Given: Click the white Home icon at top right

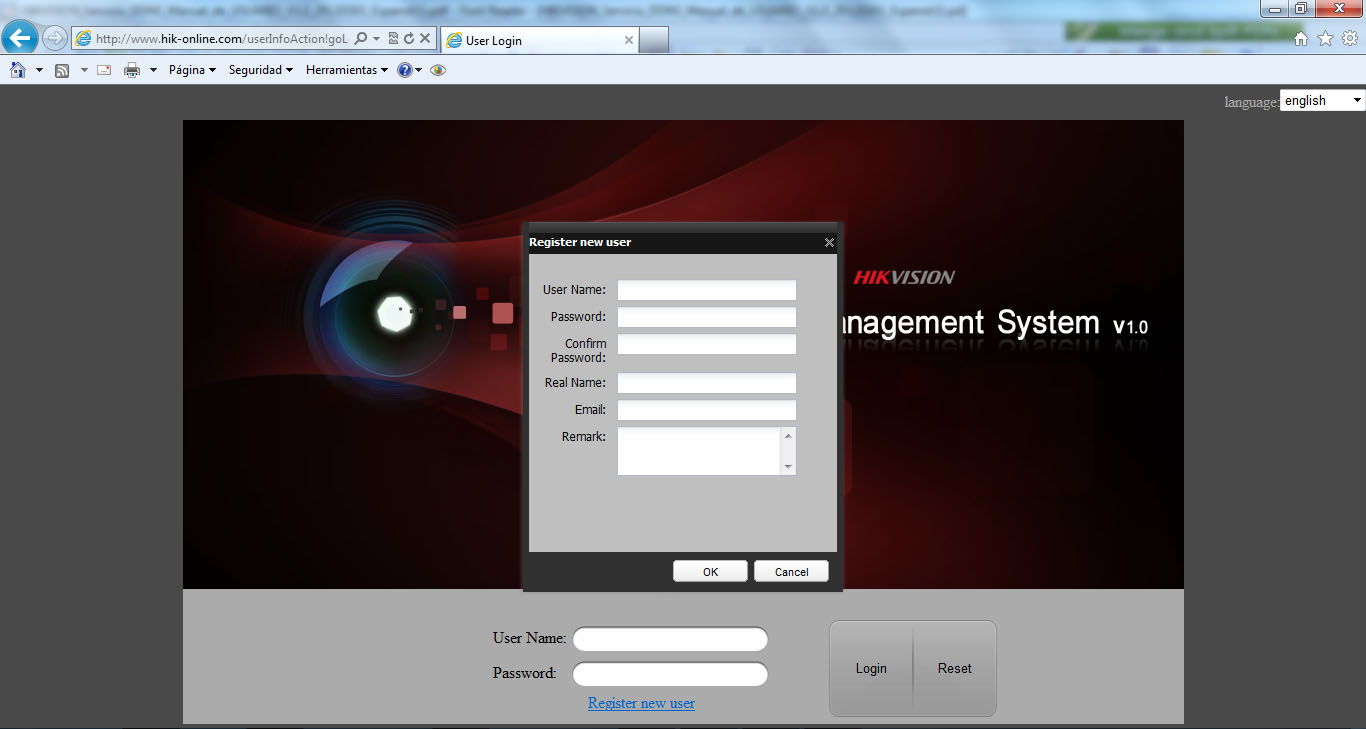Looking at the screenshot, I should pyautogui.click(x=1301, y=39).
